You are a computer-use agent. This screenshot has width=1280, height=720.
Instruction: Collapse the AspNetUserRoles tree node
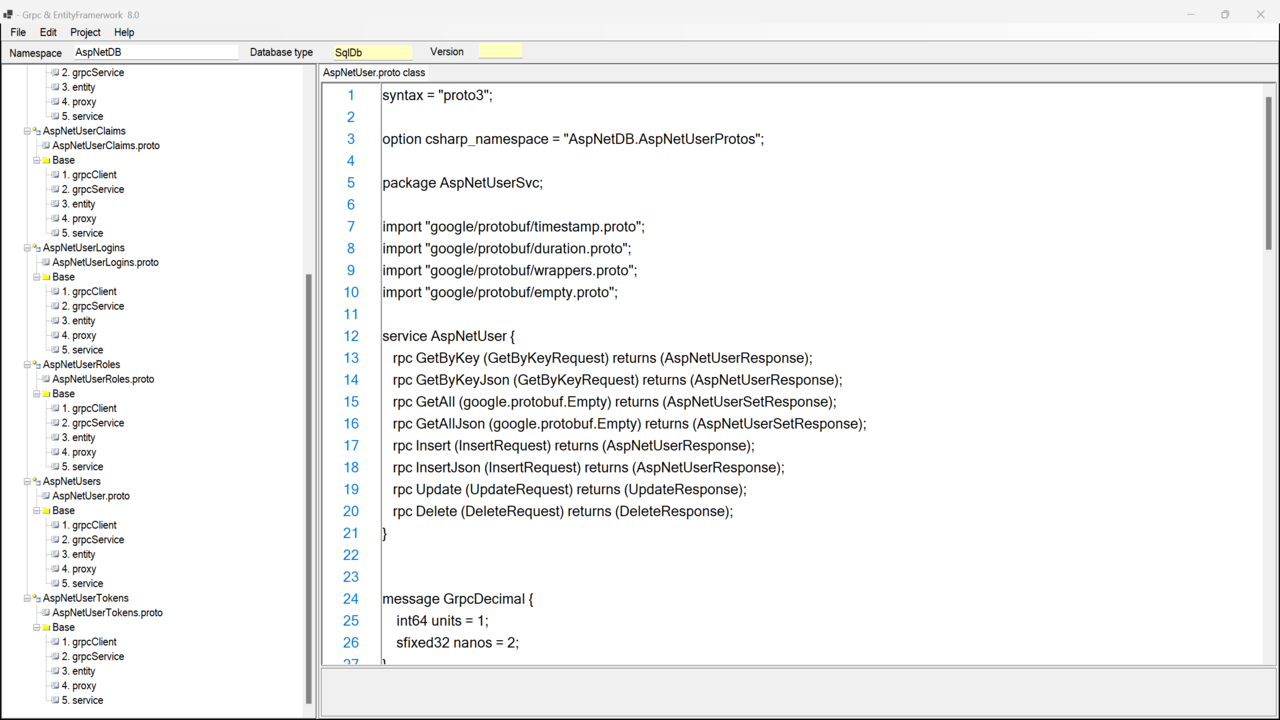(x=27, y=365)
